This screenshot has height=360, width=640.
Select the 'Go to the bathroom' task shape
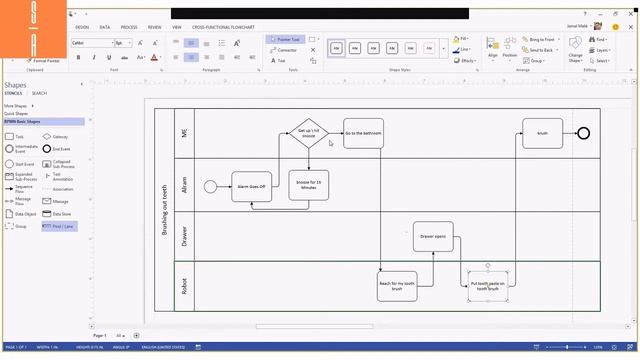(363, 133)
